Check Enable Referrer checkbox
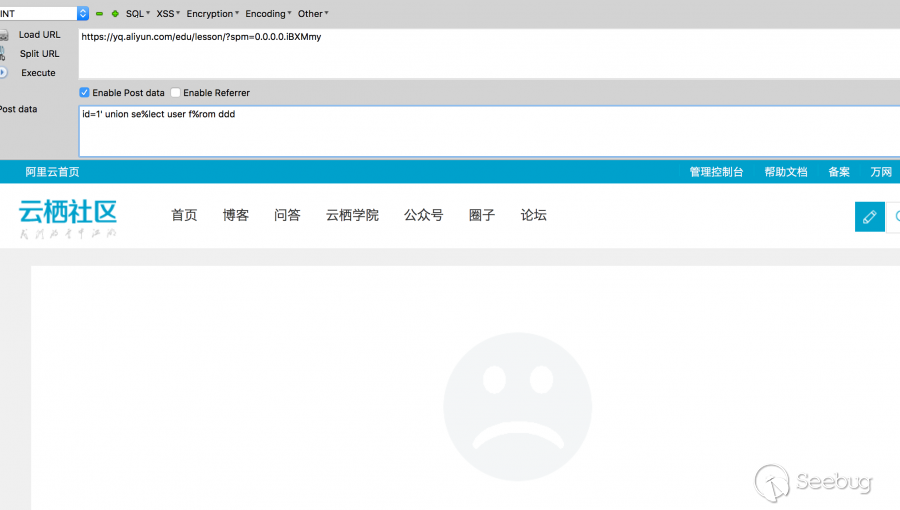Image resolution: width=900 pixels, height=510 pixels. pos(176,92)
